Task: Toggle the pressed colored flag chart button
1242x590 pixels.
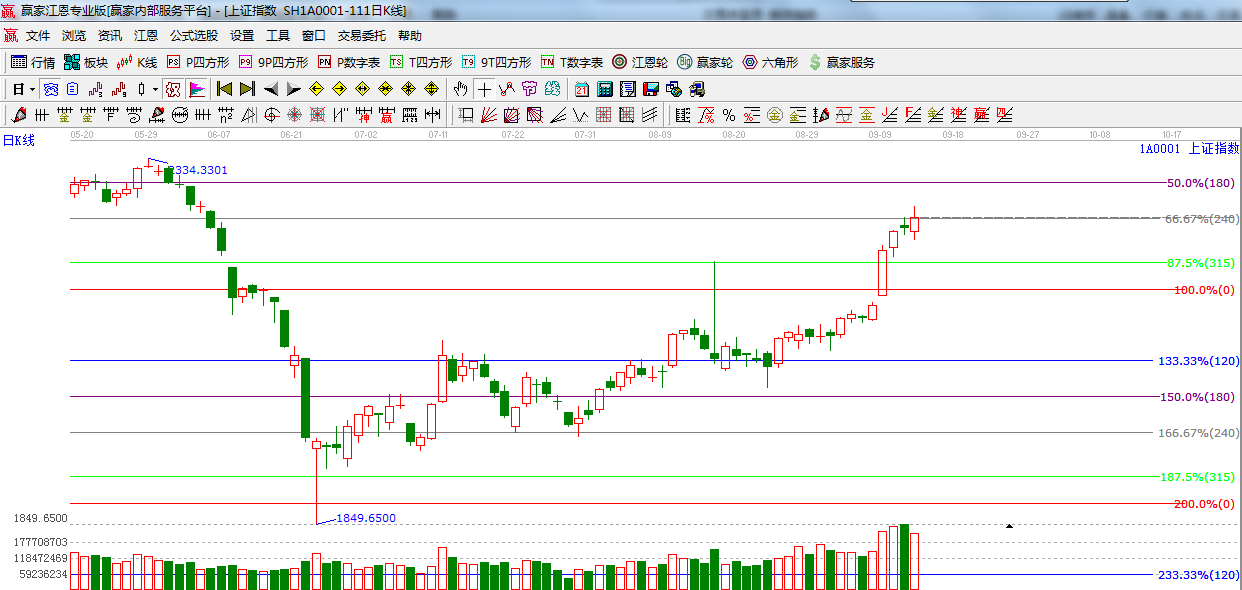Action: 196,89
